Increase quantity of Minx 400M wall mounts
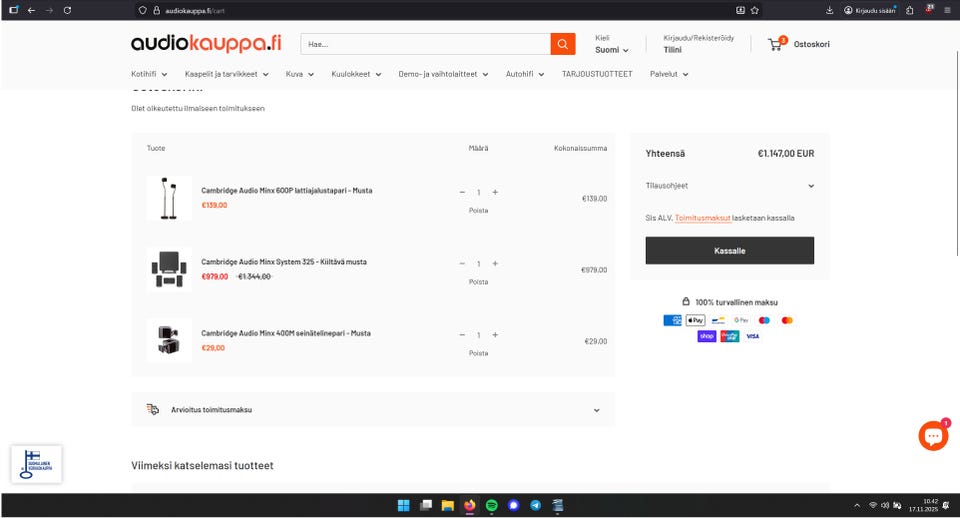 click(495, 335)
